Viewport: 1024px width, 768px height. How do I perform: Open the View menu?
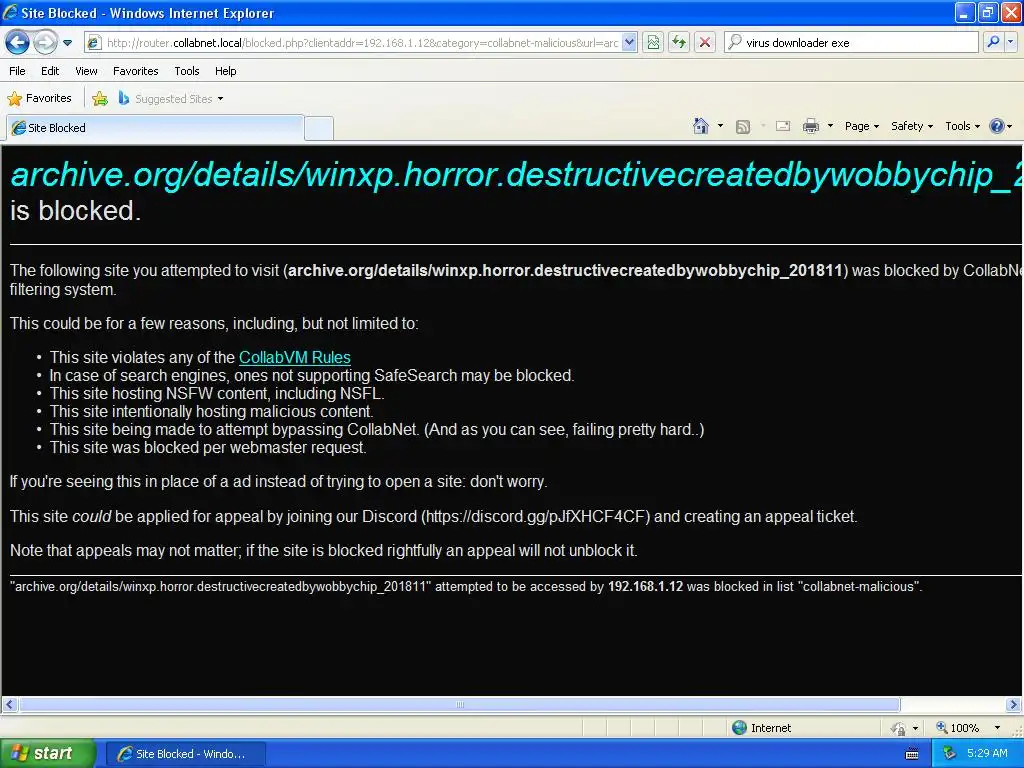point(86,71)
